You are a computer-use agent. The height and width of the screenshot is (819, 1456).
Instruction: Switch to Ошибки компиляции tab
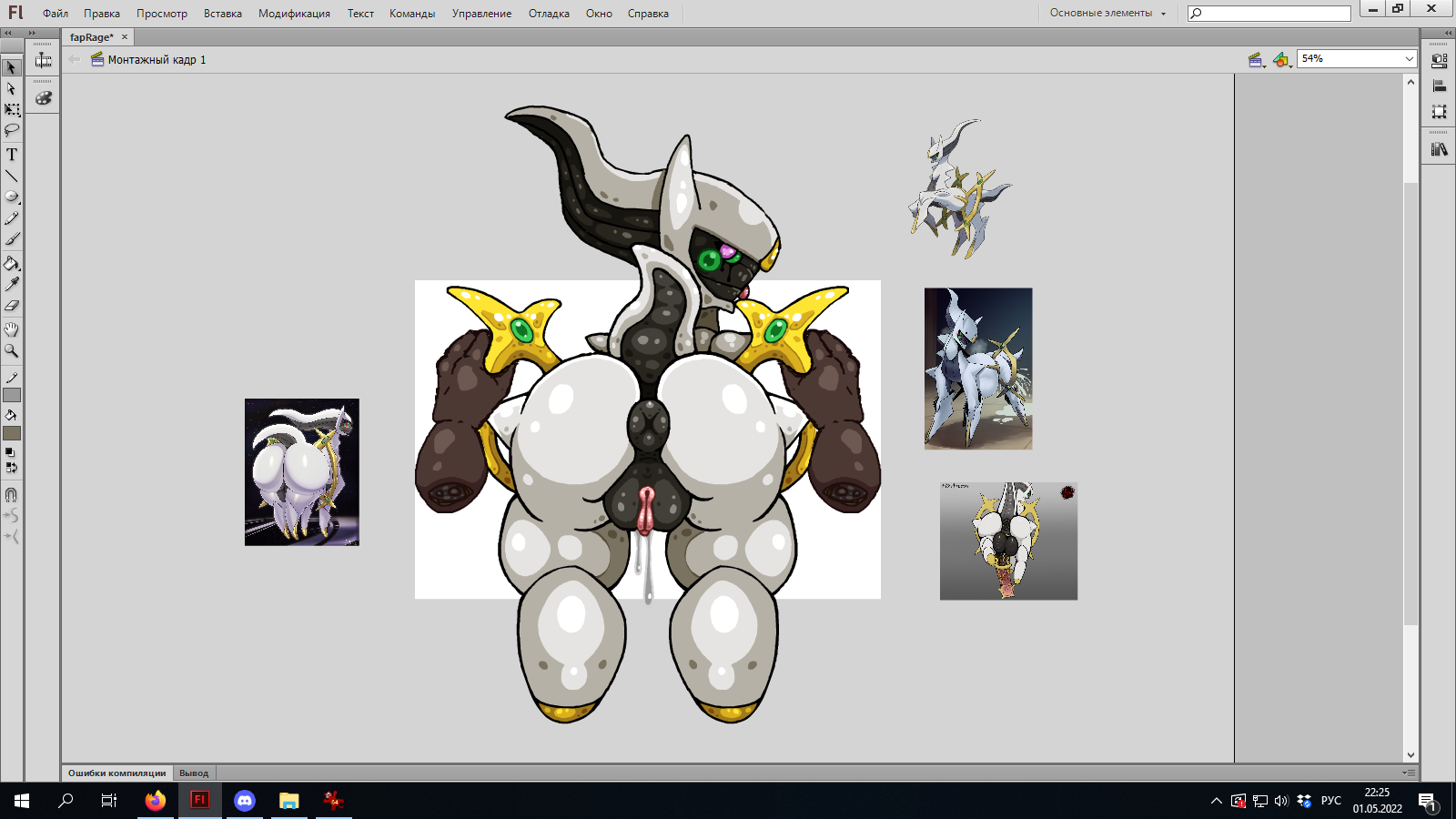pyautogui.click(x=116, y=773)
